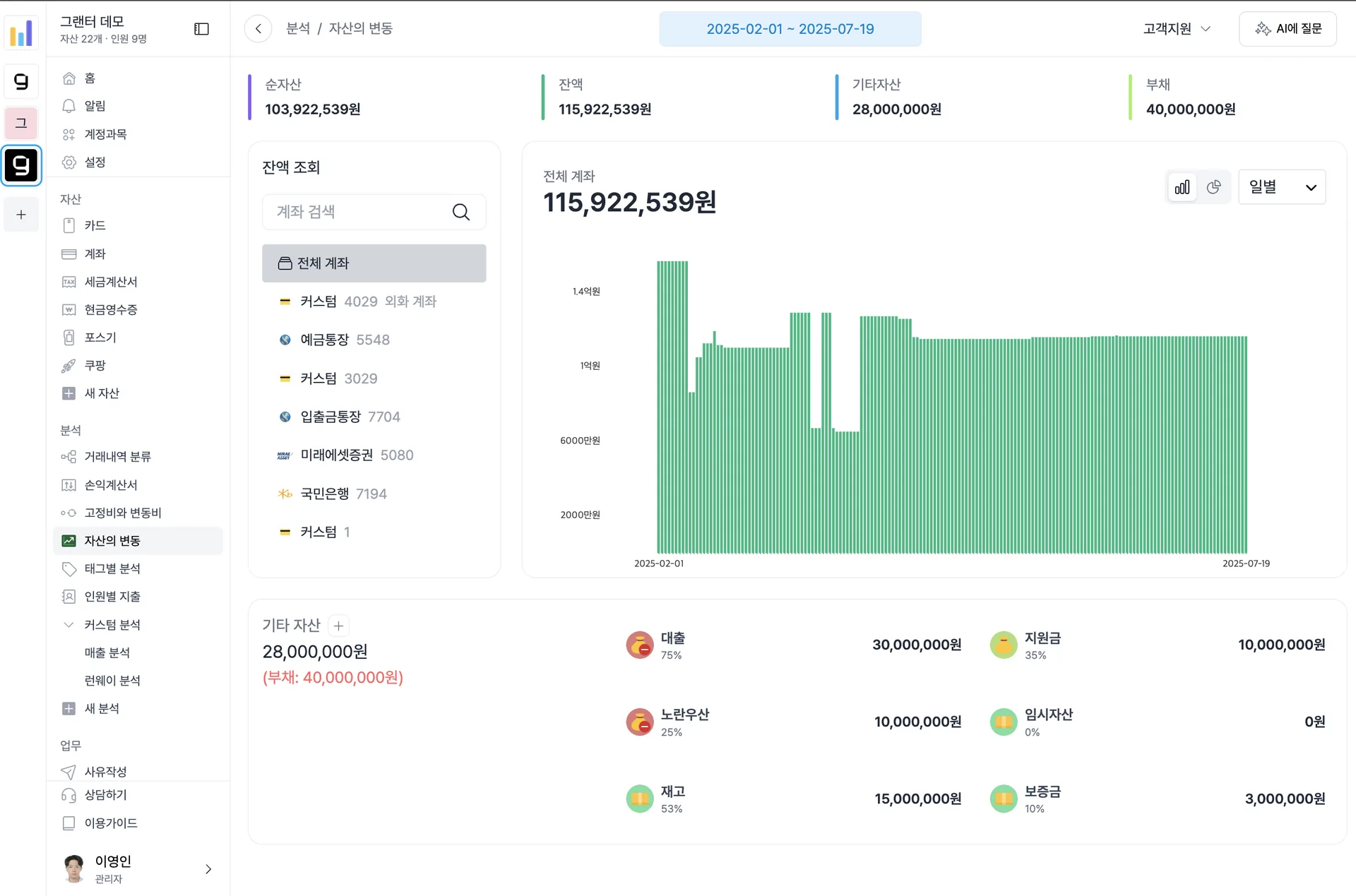The image size is (1356, 896).
Task: Click the 알림 bell icon
Action: (x=69, y=106)
